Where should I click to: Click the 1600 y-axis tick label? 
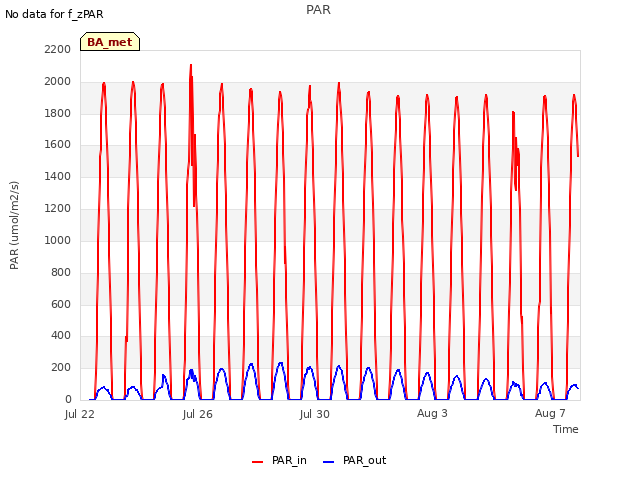[58, 145]
